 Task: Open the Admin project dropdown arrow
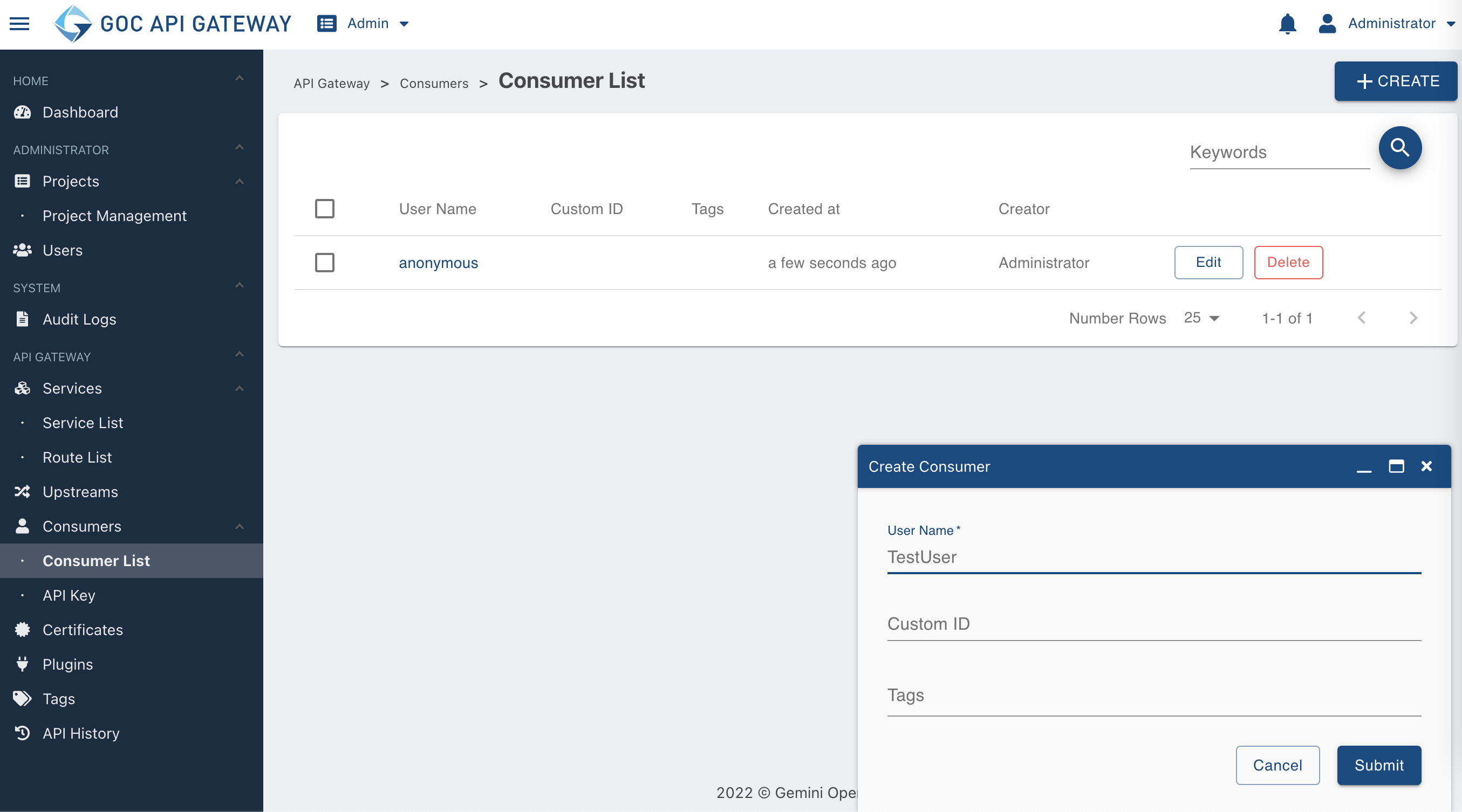point(404,24)
